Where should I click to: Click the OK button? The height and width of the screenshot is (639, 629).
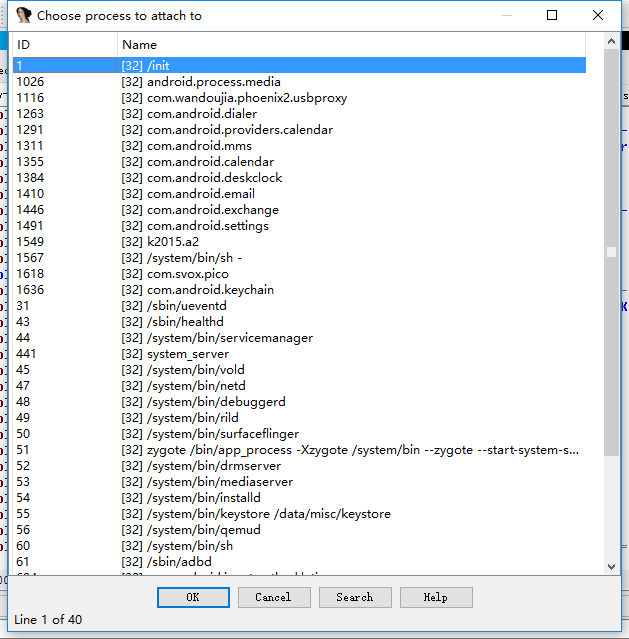coord(193,597)
